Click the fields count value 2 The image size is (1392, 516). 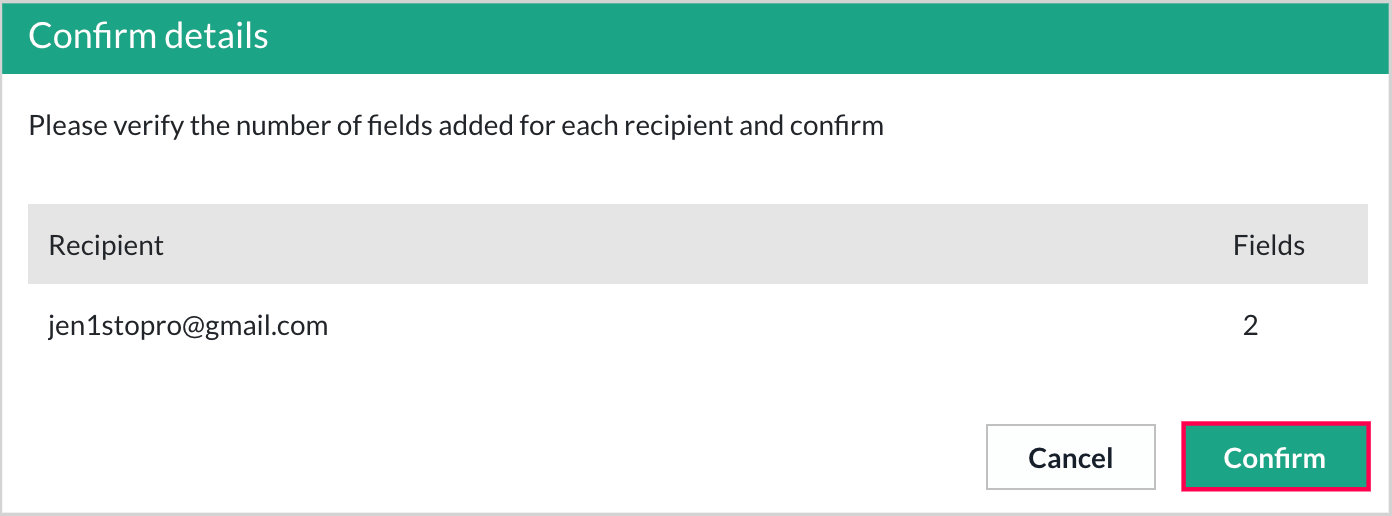[x=1250, y=325]
